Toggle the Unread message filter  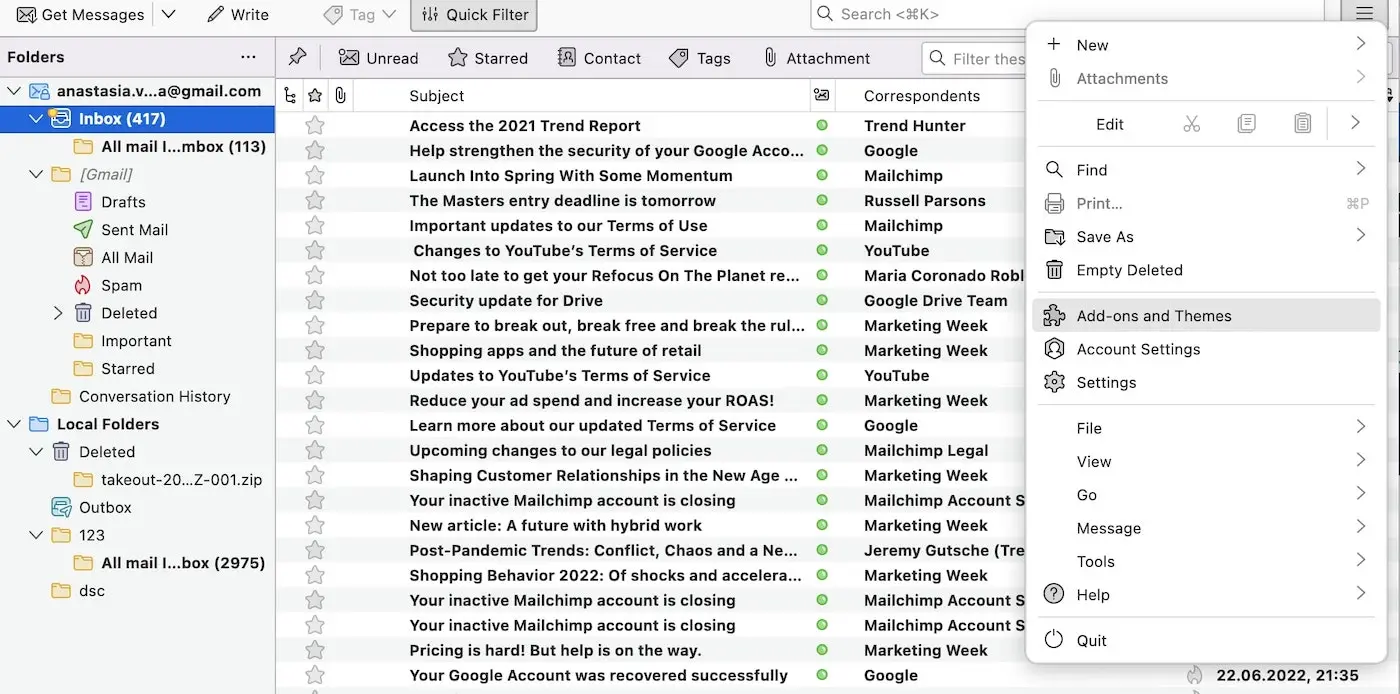pyautogui.click(x=378, y=58)
